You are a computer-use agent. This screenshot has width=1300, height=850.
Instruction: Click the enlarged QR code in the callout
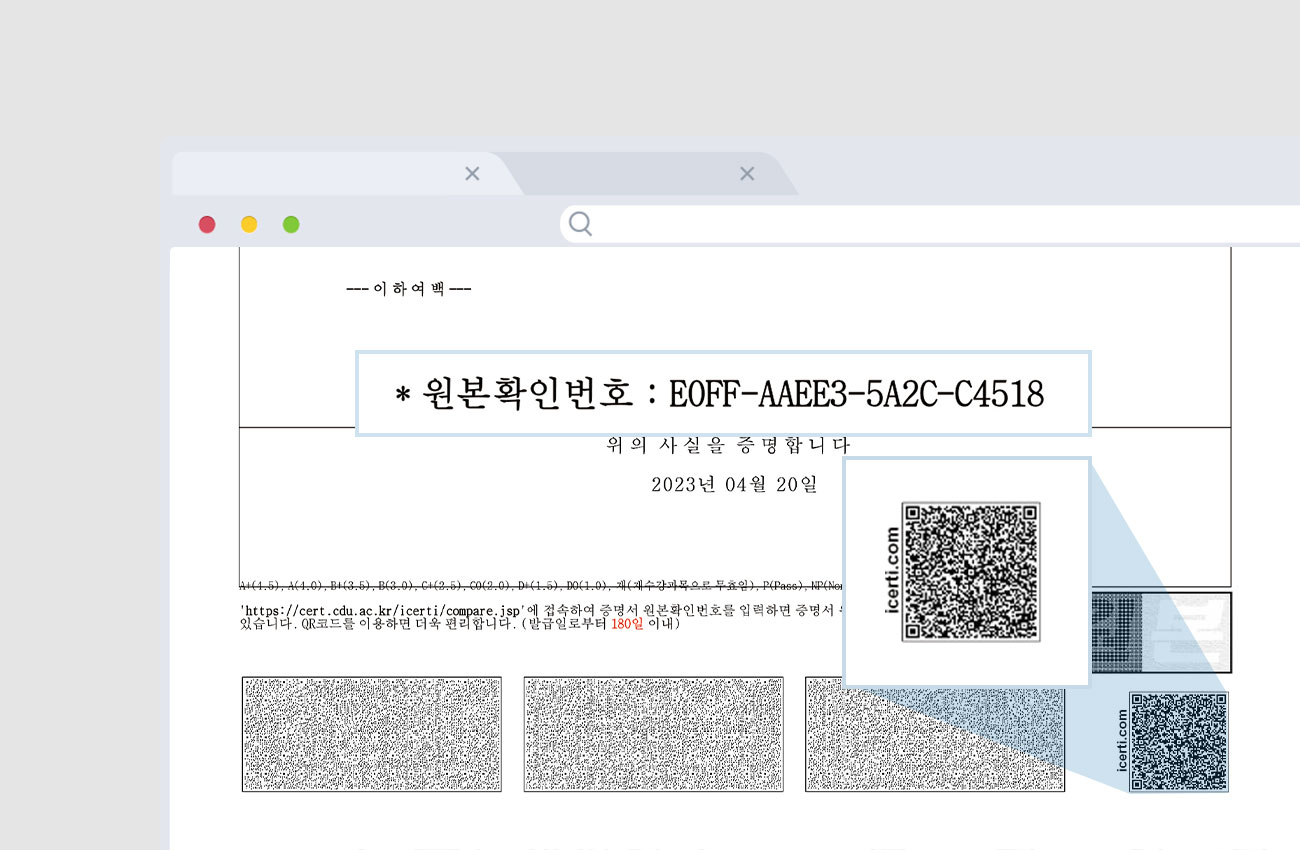971,572
